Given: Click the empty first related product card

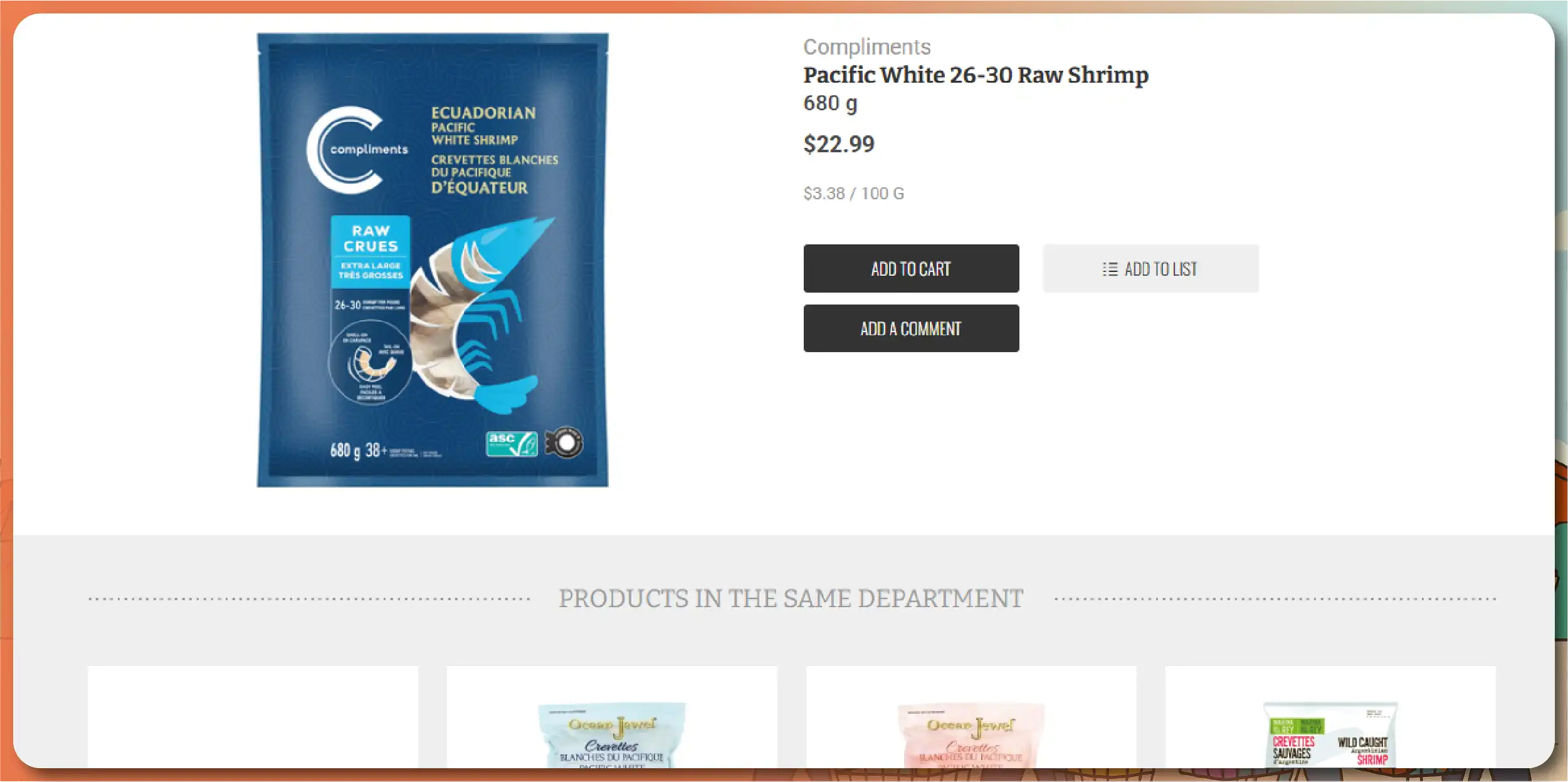Looking at the screenshot, I should coord(253,717).
